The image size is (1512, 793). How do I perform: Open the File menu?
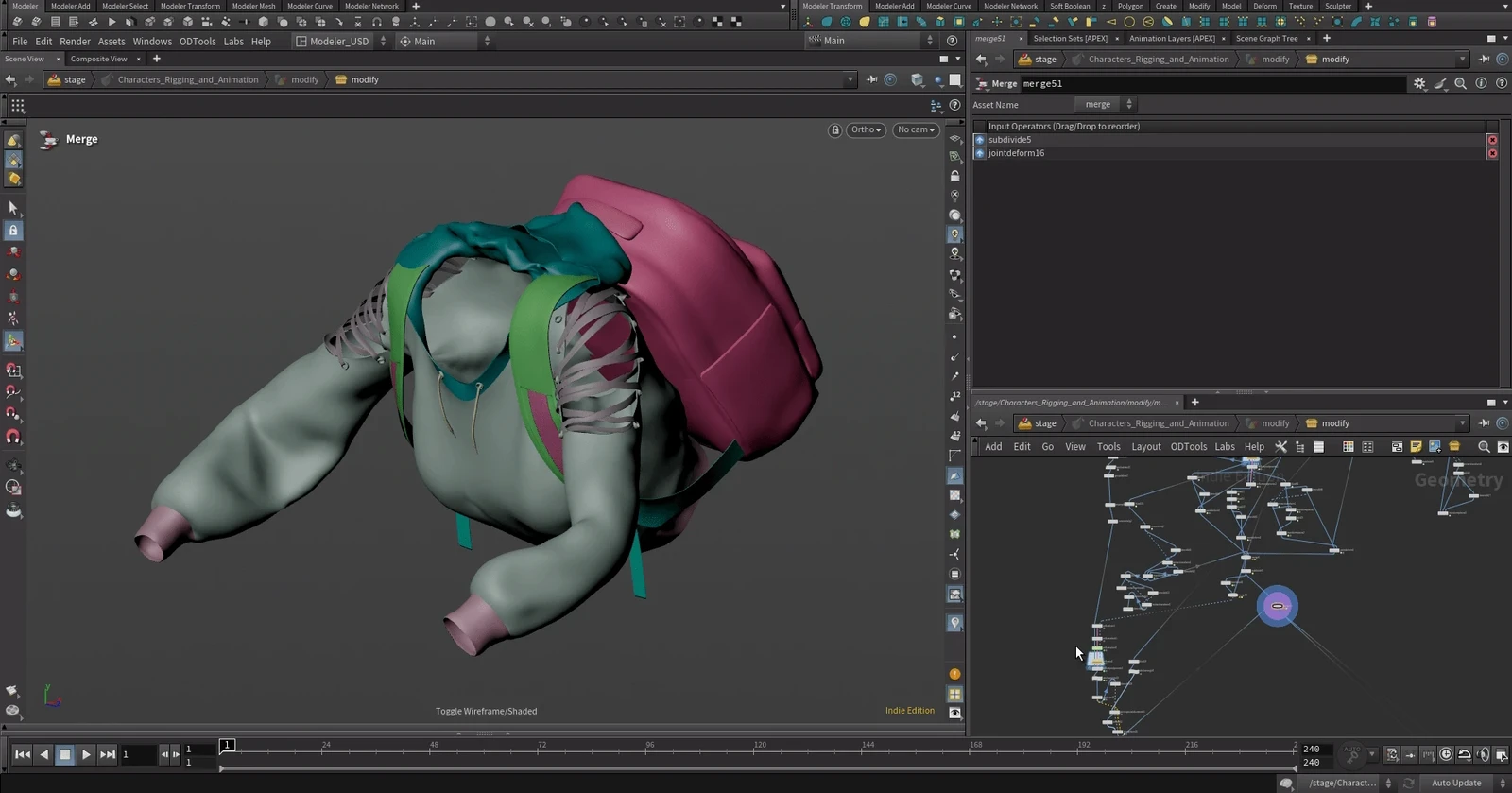tap(20, 42)
